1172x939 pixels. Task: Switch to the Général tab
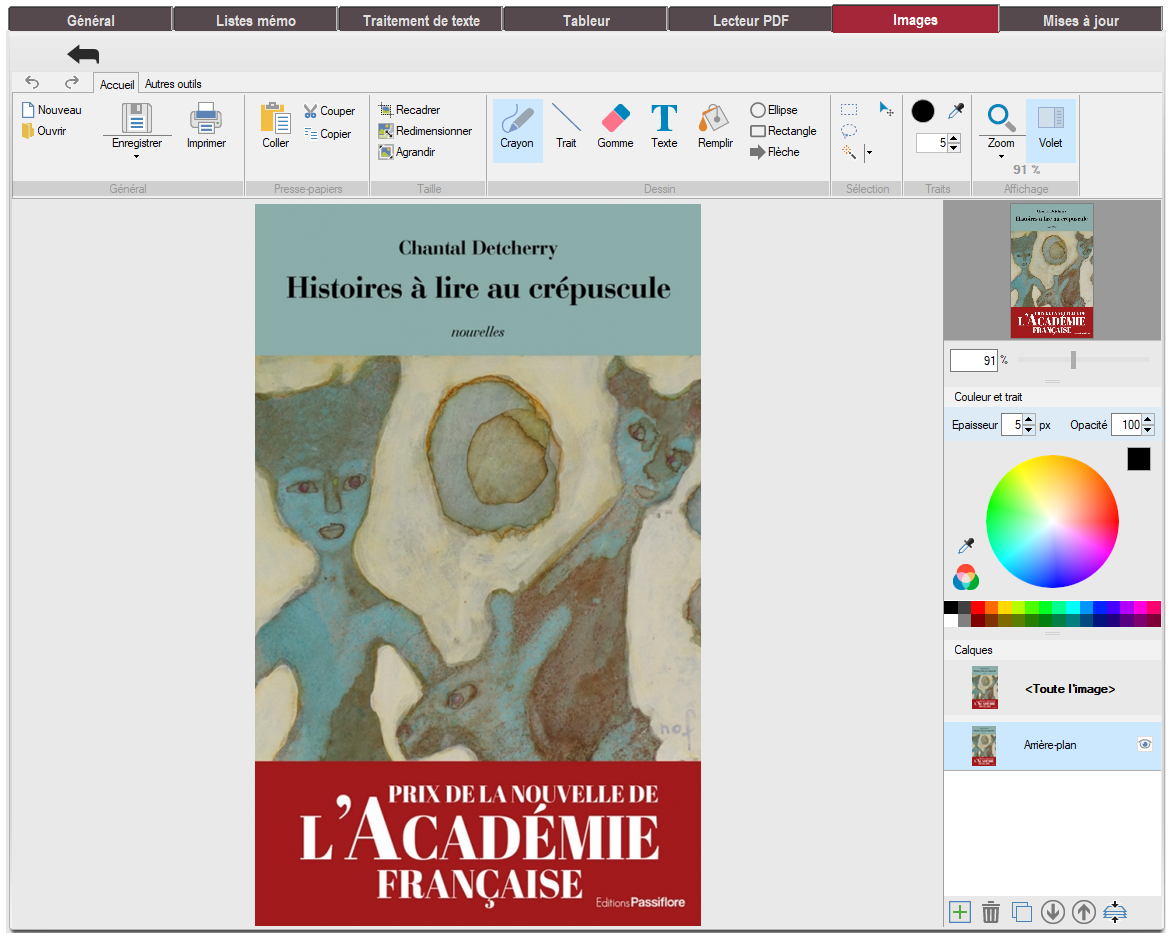point(90,20)
